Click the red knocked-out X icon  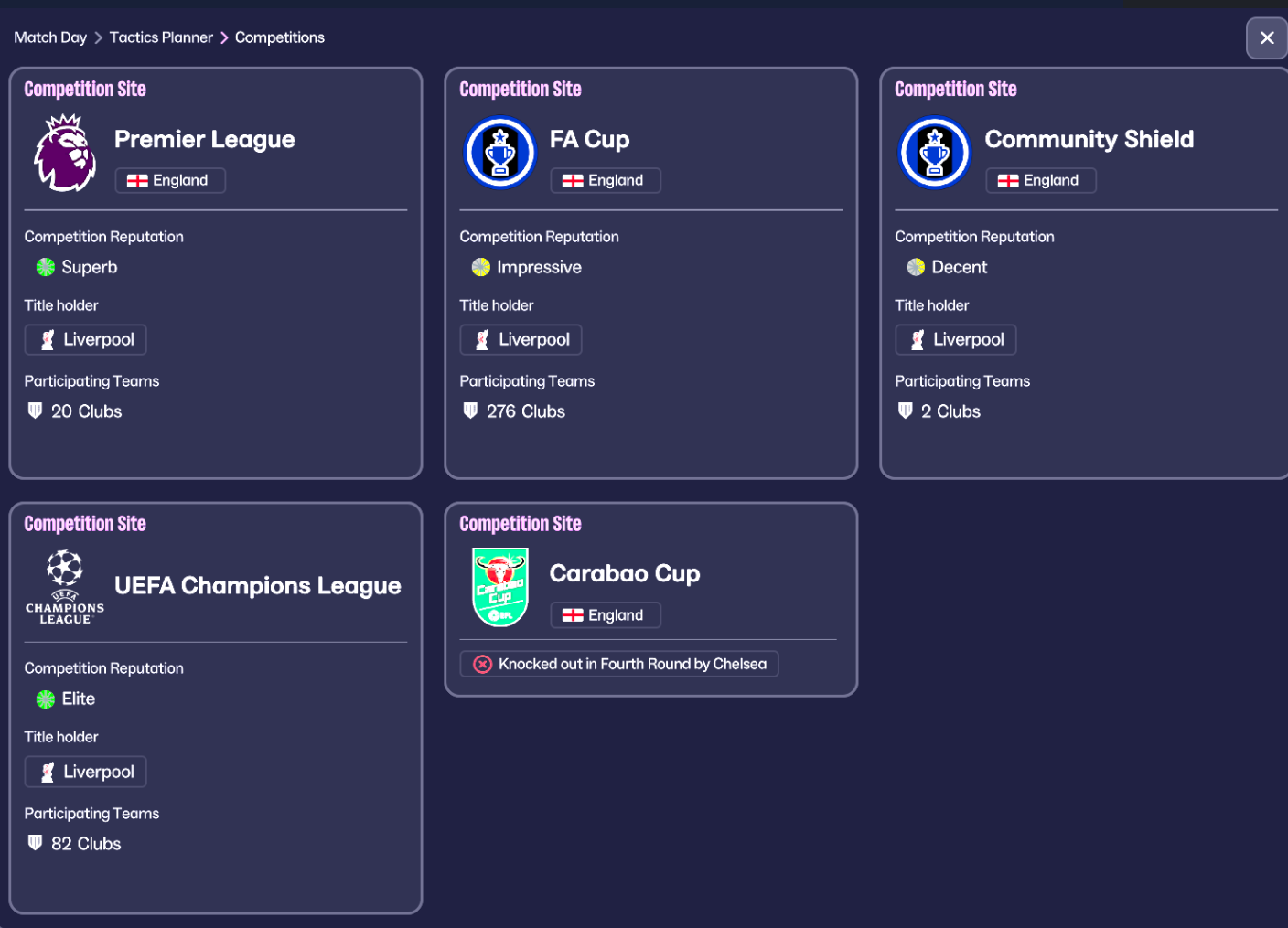click(482, 665)
